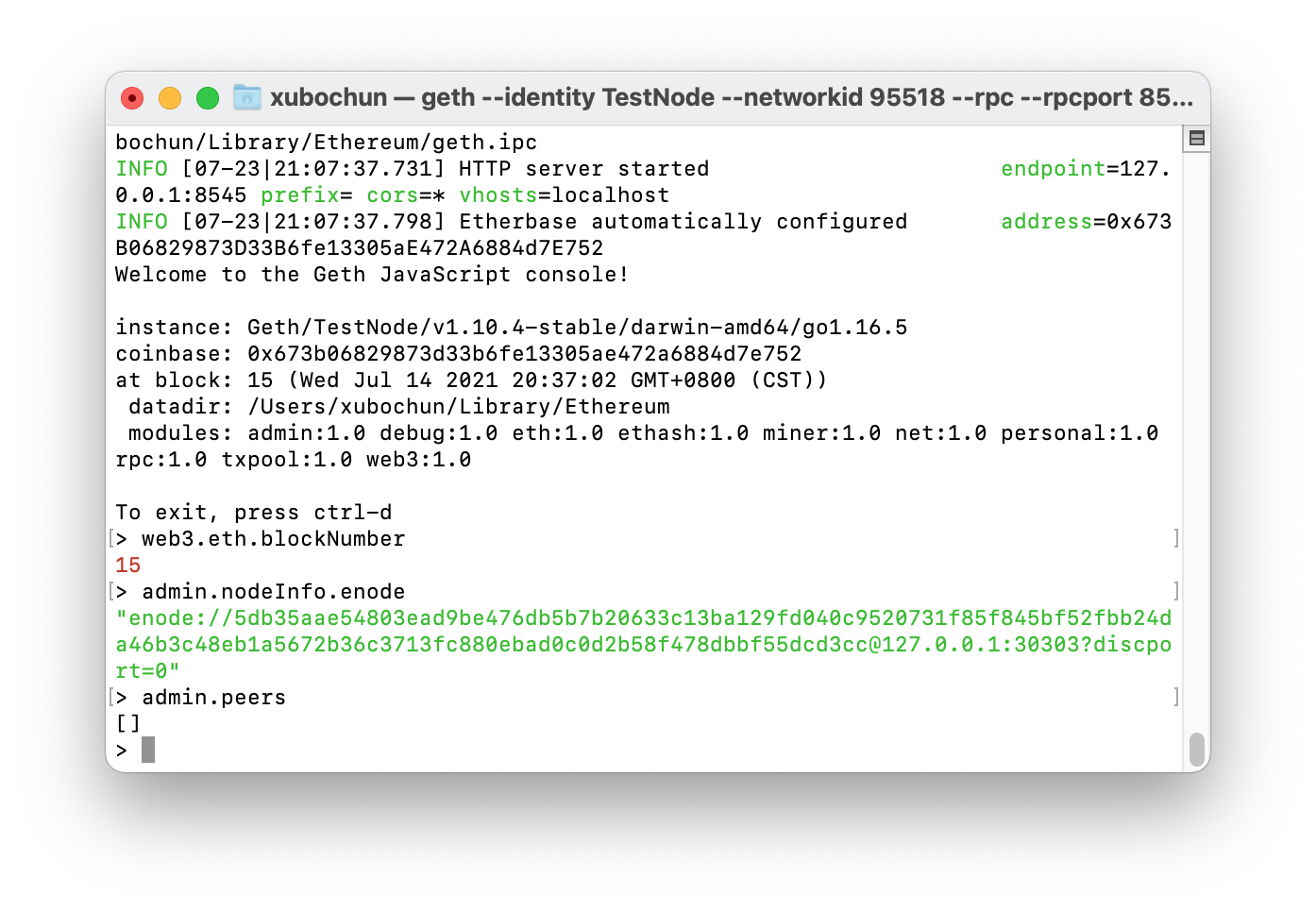The height and width of the screenshot is (912, 1316).
Task: Click the terminal scrollbar thumb
Action: 1196,751
